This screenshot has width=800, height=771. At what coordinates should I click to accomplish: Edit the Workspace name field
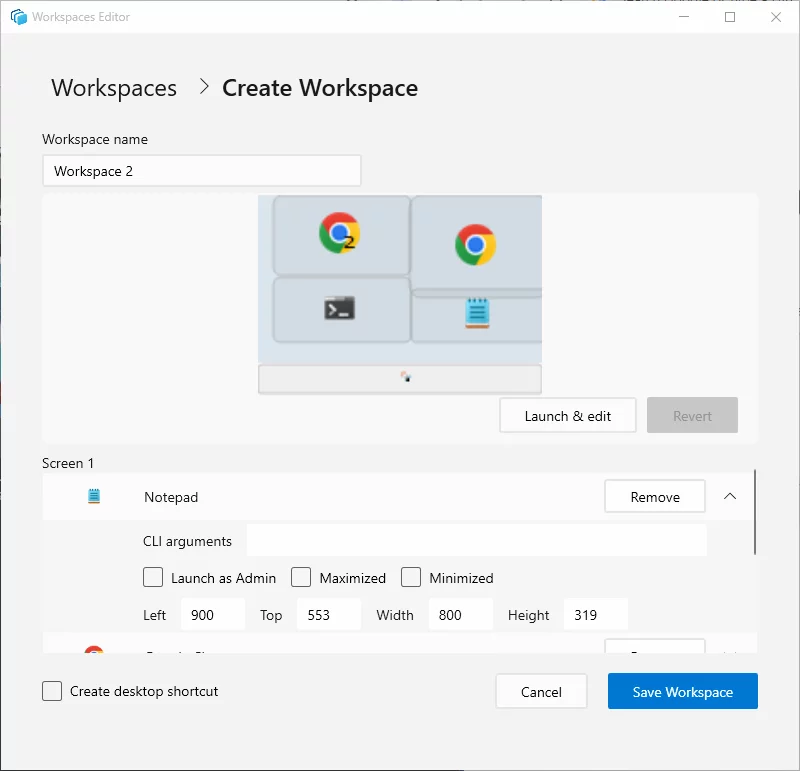(x=202, y=171)
